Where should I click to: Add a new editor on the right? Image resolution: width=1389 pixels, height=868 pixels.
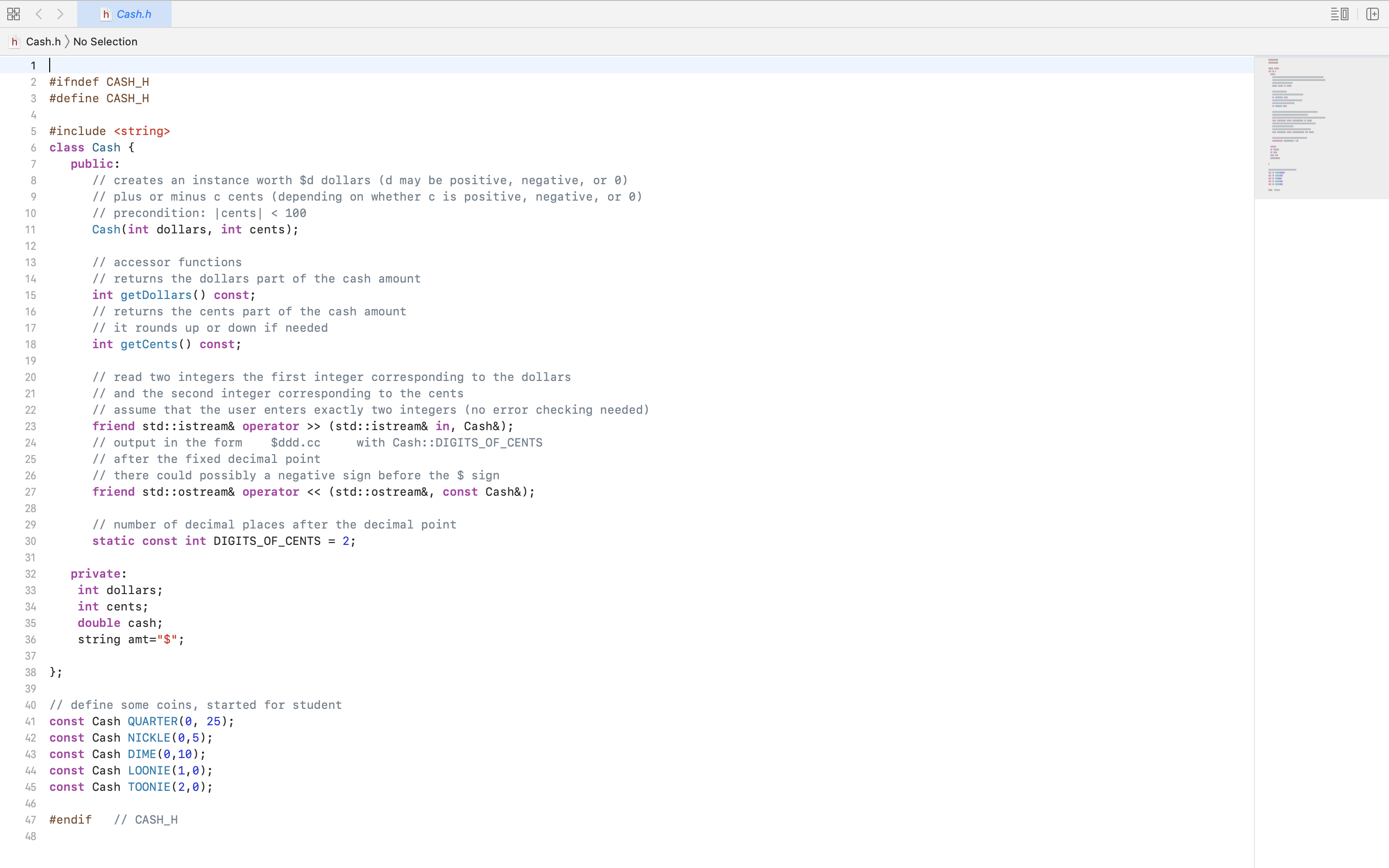(1372, 14)
